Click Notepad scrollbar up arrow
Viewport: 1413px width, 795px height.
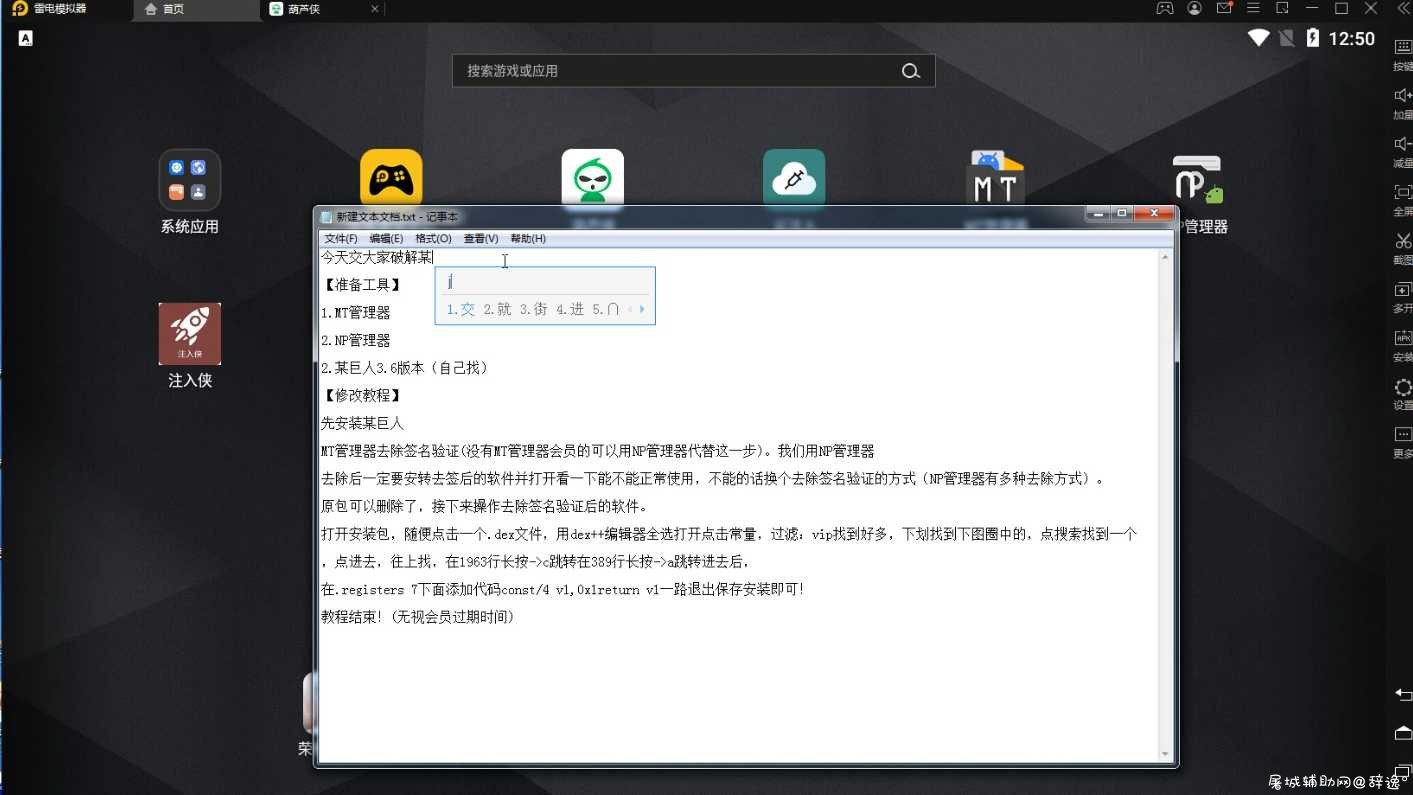[1165, 257]
